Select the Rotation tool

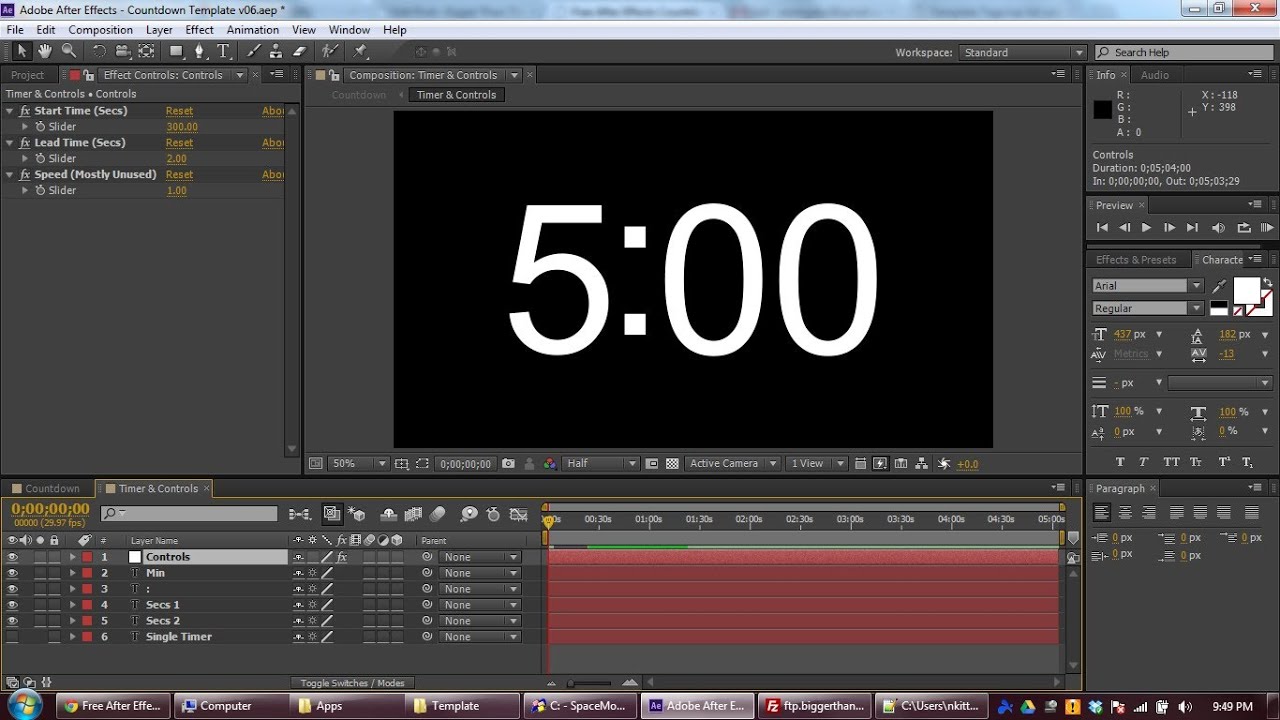pyautogui.click(x=99, y=51)
